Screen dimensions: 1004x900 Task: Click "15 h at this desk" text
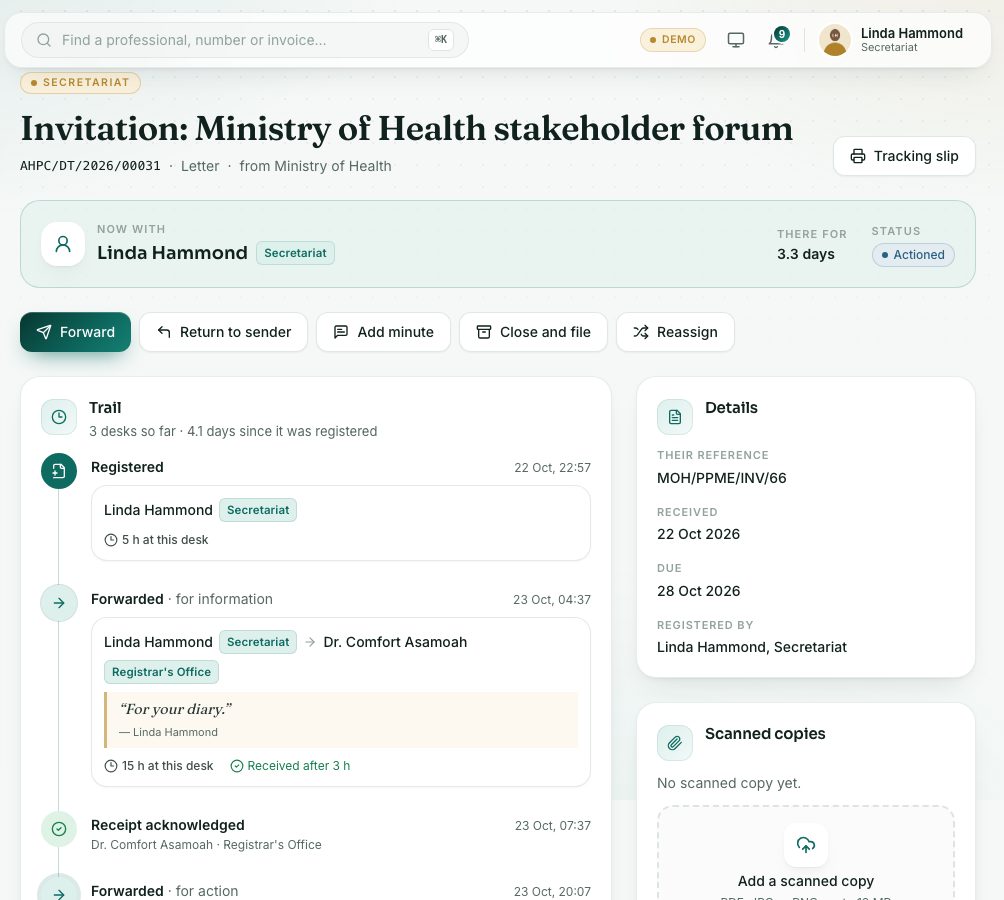(167, 766)
